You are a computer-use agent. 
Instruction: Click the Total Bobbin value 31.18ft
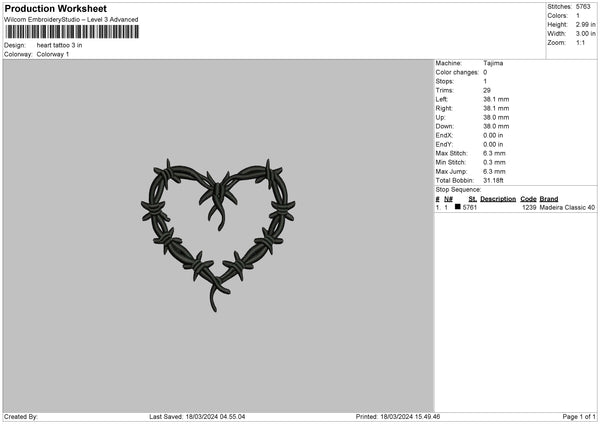coord(495,180)
